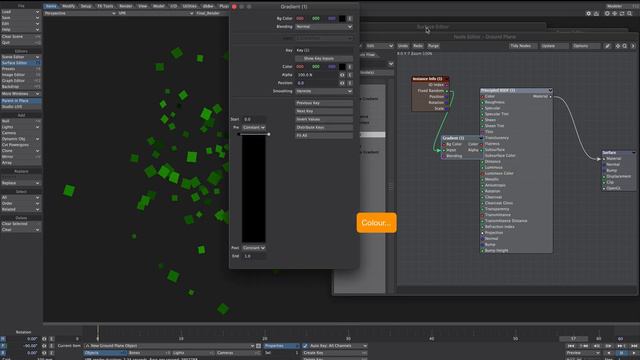The image size is (640, 360).
Task: Open the Blending Normal dropdown
Action: (324, 27)
